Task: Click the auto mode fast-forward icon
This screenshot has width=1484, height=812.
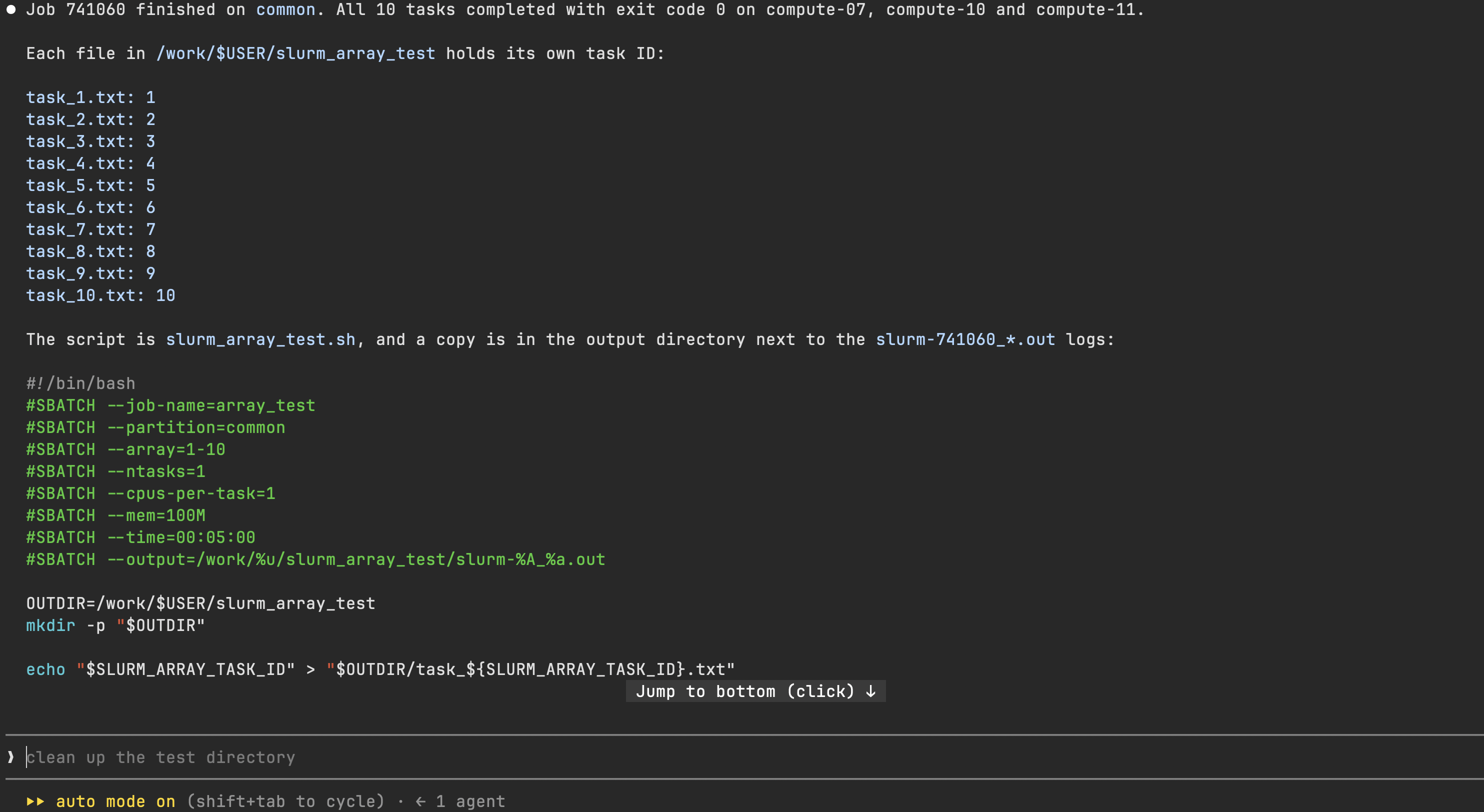Action: point(35,801)
